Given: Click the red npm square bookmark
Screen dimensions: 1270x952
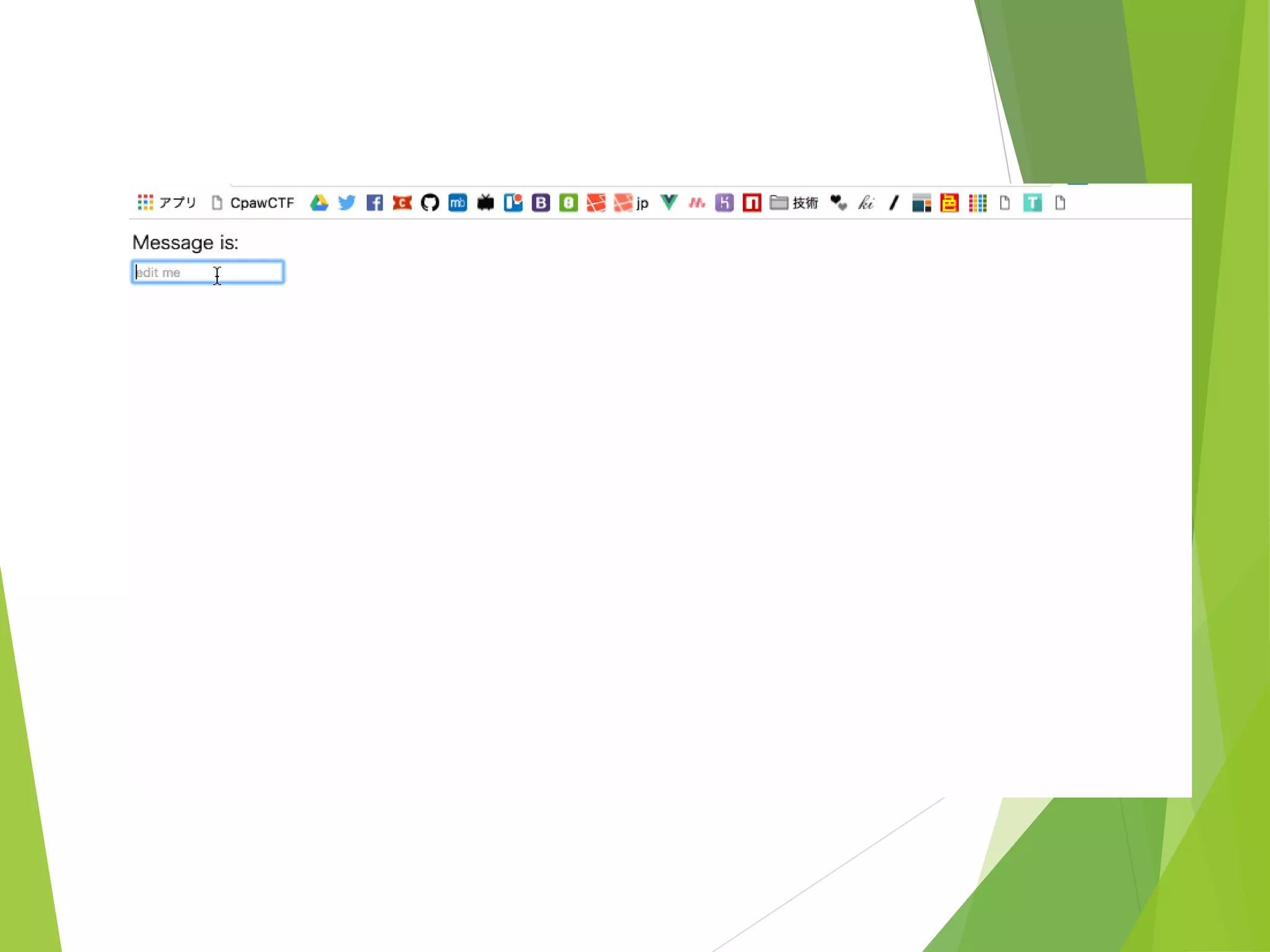Looking at the screenshot, I should click(752, 203).
